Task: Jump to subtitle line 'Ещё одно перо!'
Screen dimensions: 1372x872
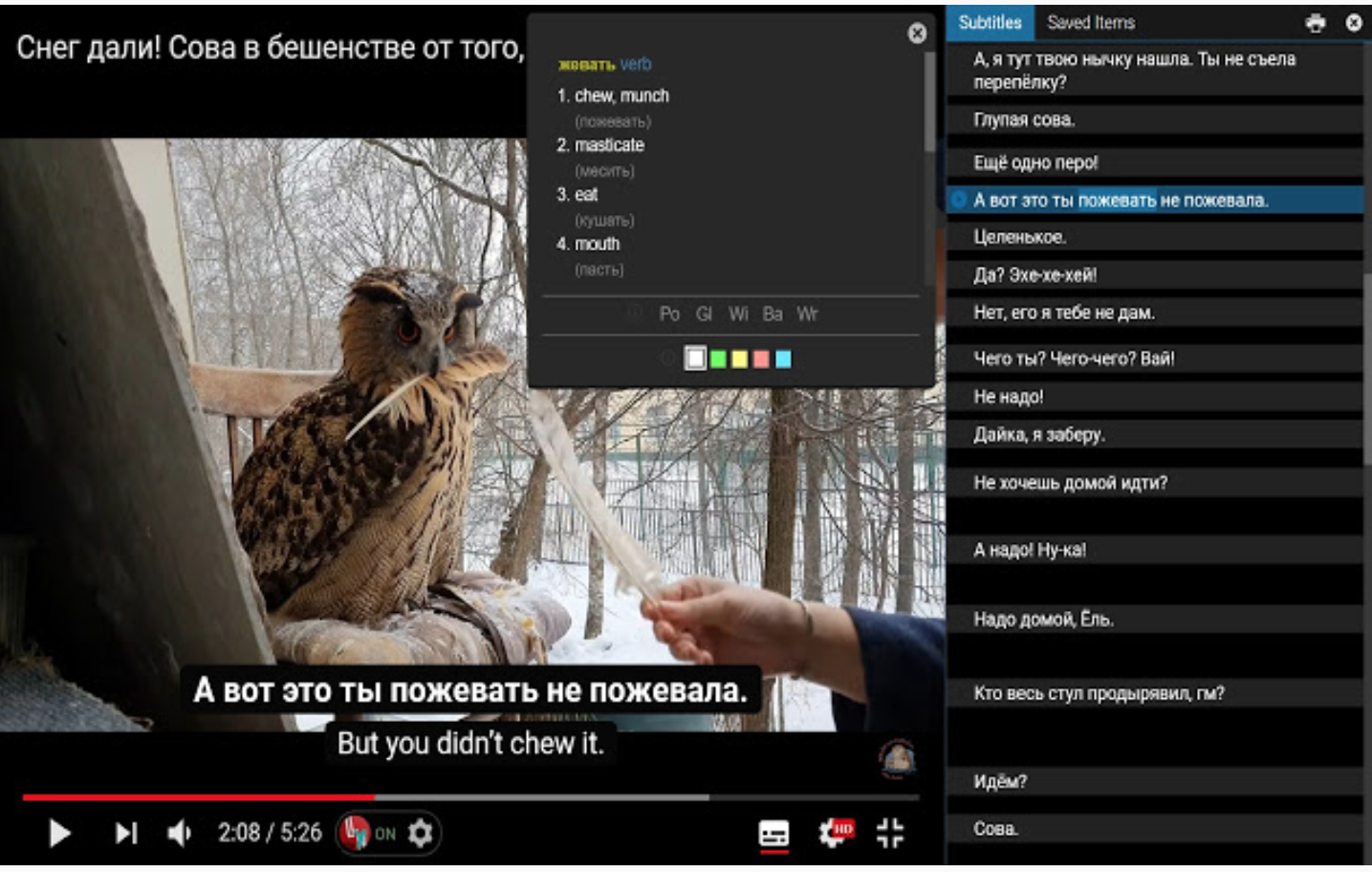Action: 1154,163
